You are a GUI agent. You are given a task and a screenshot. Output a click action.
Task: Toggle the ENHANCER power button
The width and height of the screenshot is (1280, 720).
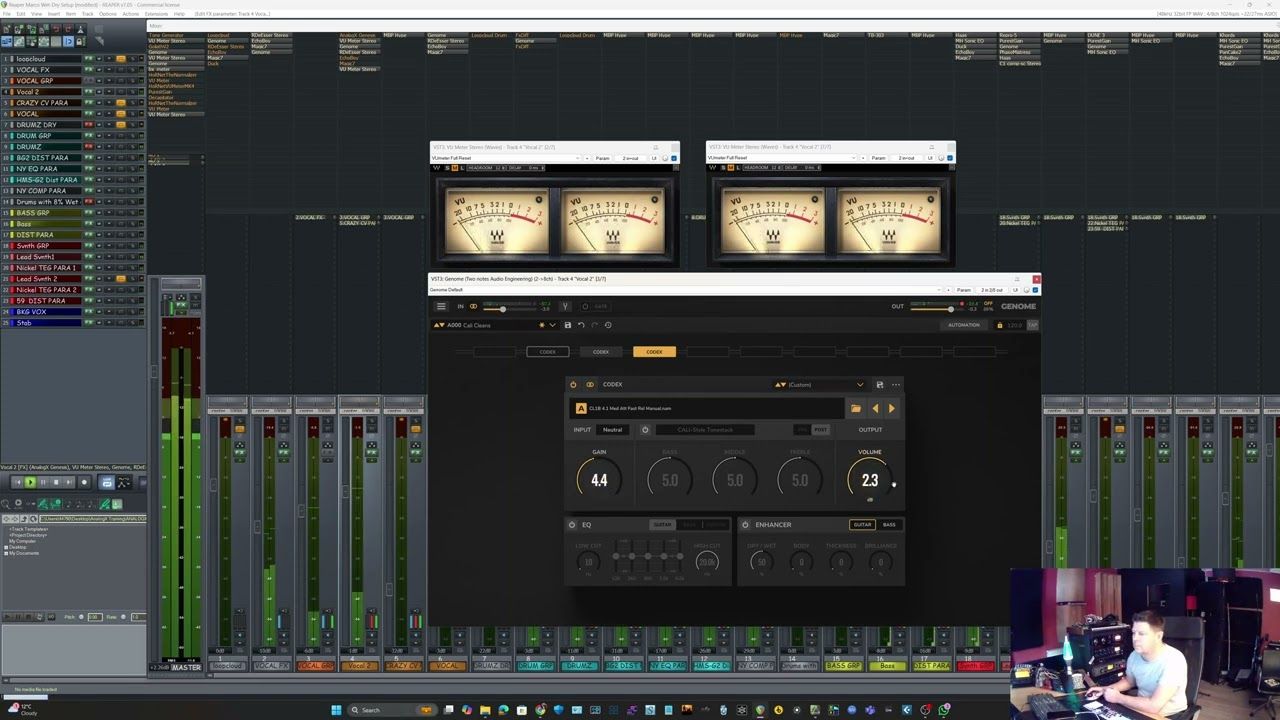pyautogui.click(x=745, y=524)
